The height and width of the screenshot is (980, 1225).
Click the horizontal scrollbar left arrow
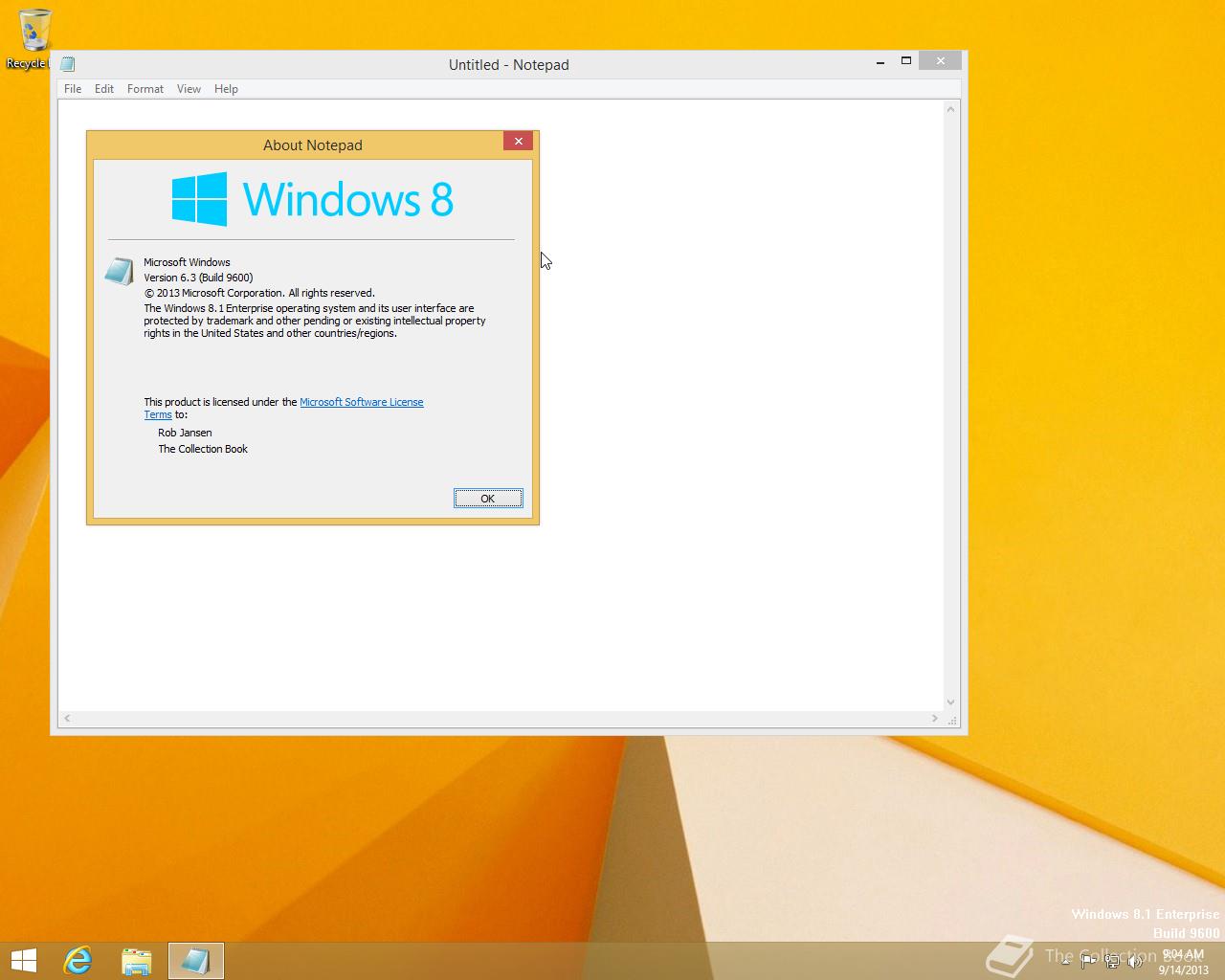point(67,718)
